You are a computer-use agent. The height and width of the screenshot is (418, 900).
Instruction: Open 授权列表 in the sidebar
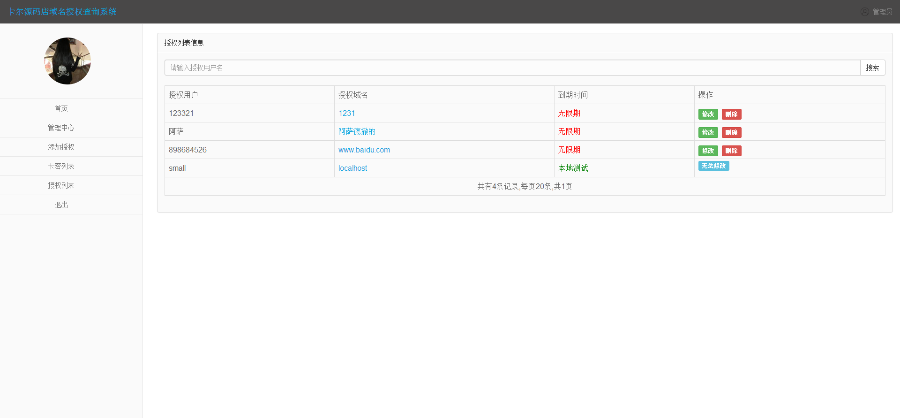(61, 185)
